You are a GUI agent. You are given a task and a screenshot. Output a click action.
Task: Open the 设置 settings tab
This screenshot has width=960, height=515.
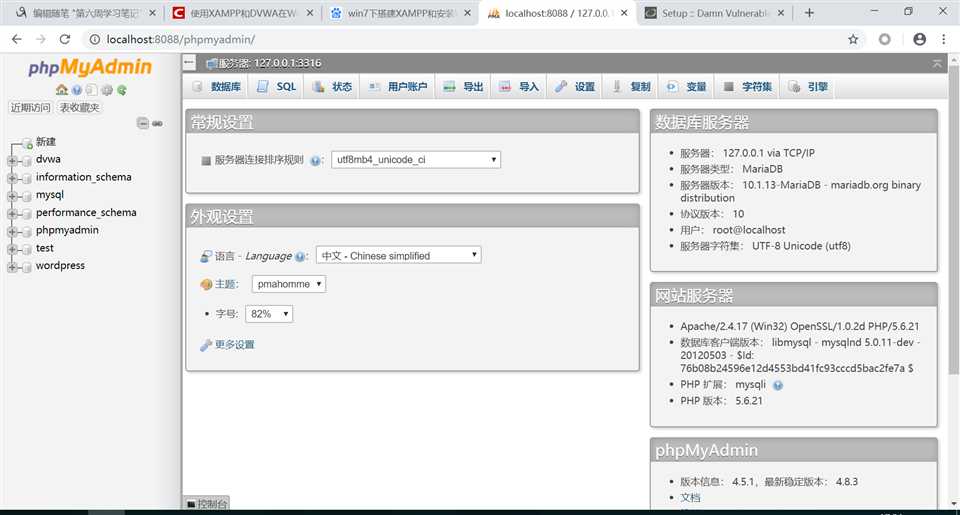574,87
